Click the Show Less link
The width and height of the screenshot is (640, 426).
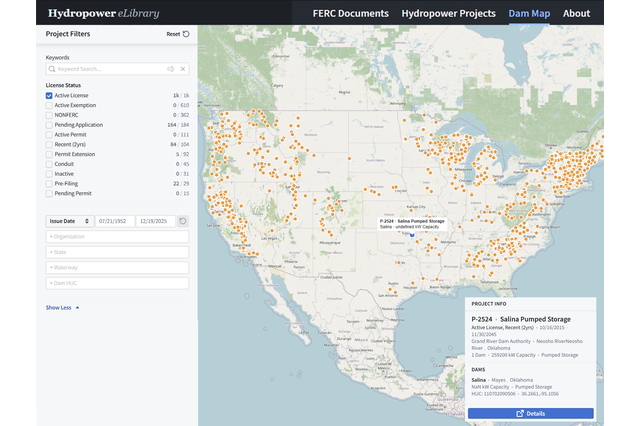[58, 308]
